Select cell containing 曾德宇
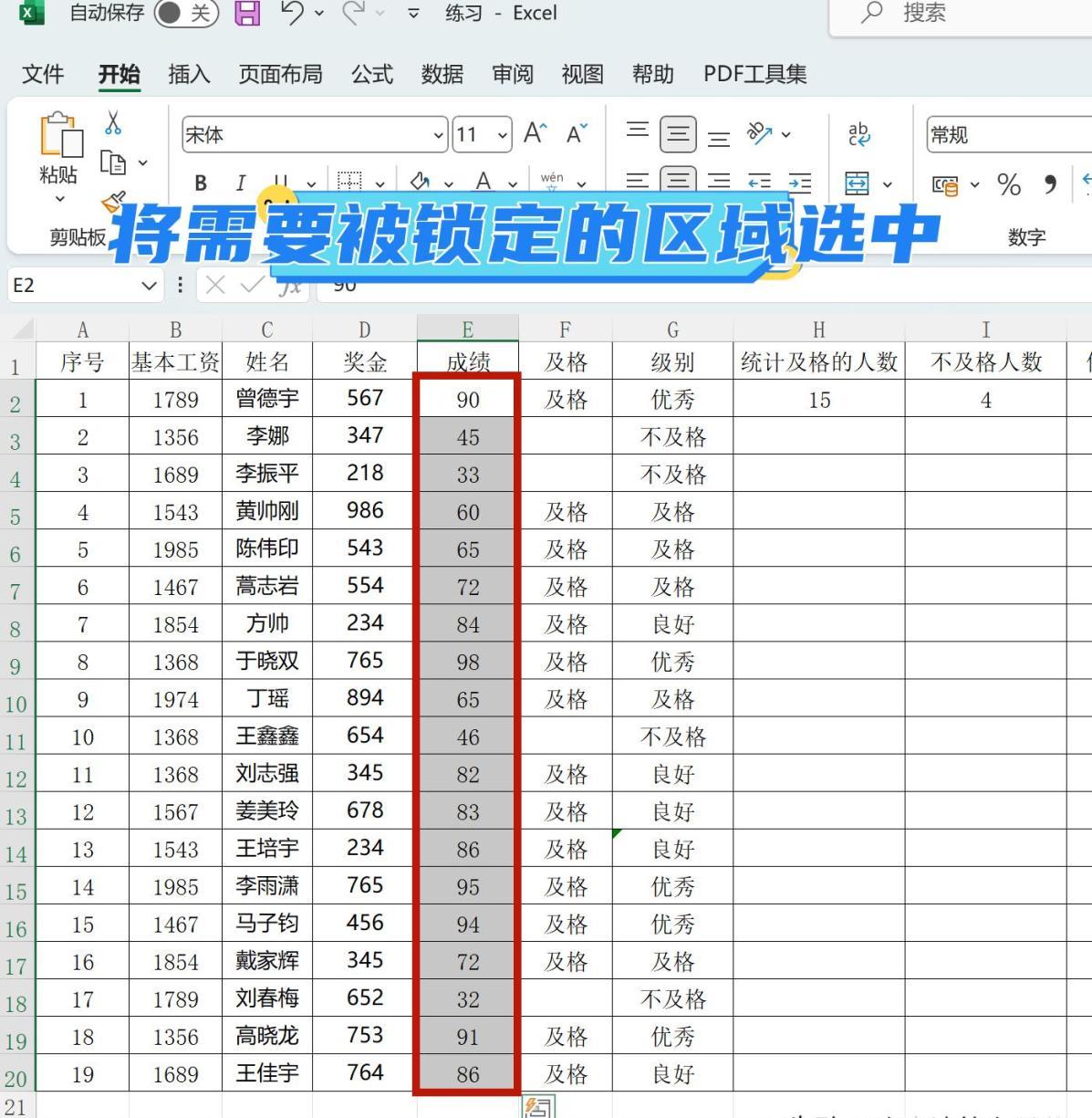1092x1118 pixels. [267, 399]
